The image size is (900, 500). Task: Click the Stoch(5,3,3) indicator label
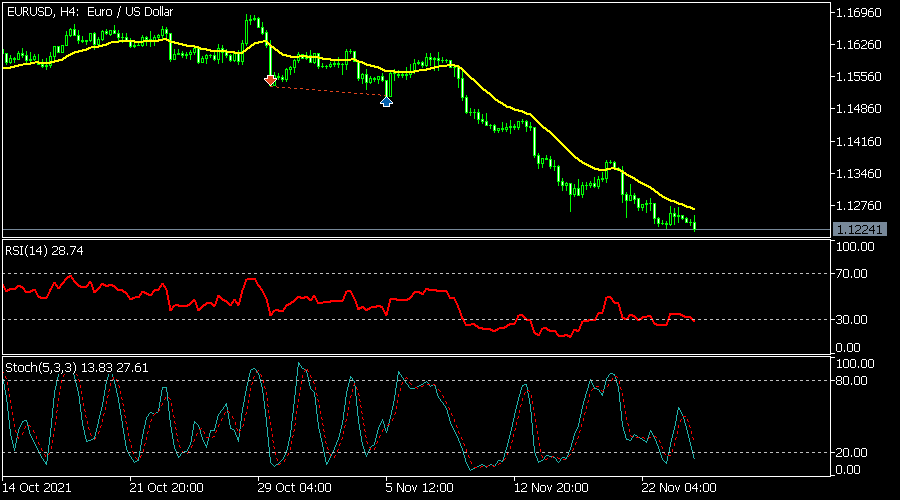tap(77, 367)
